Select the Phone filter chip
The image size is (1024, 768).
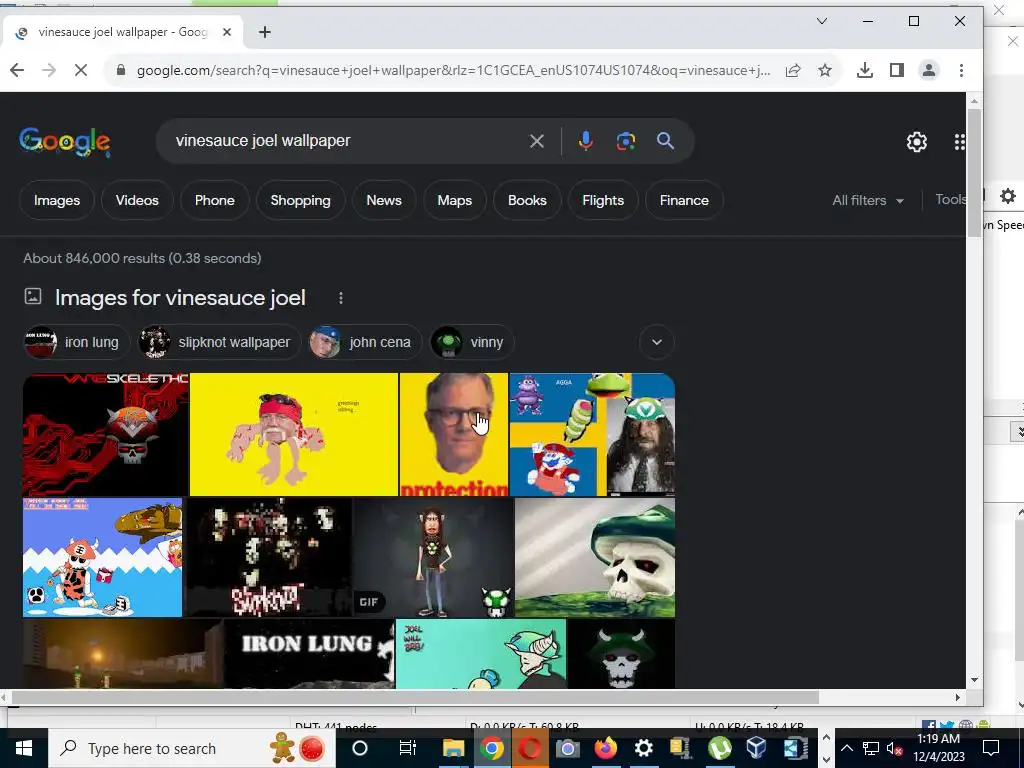(214, 200)
